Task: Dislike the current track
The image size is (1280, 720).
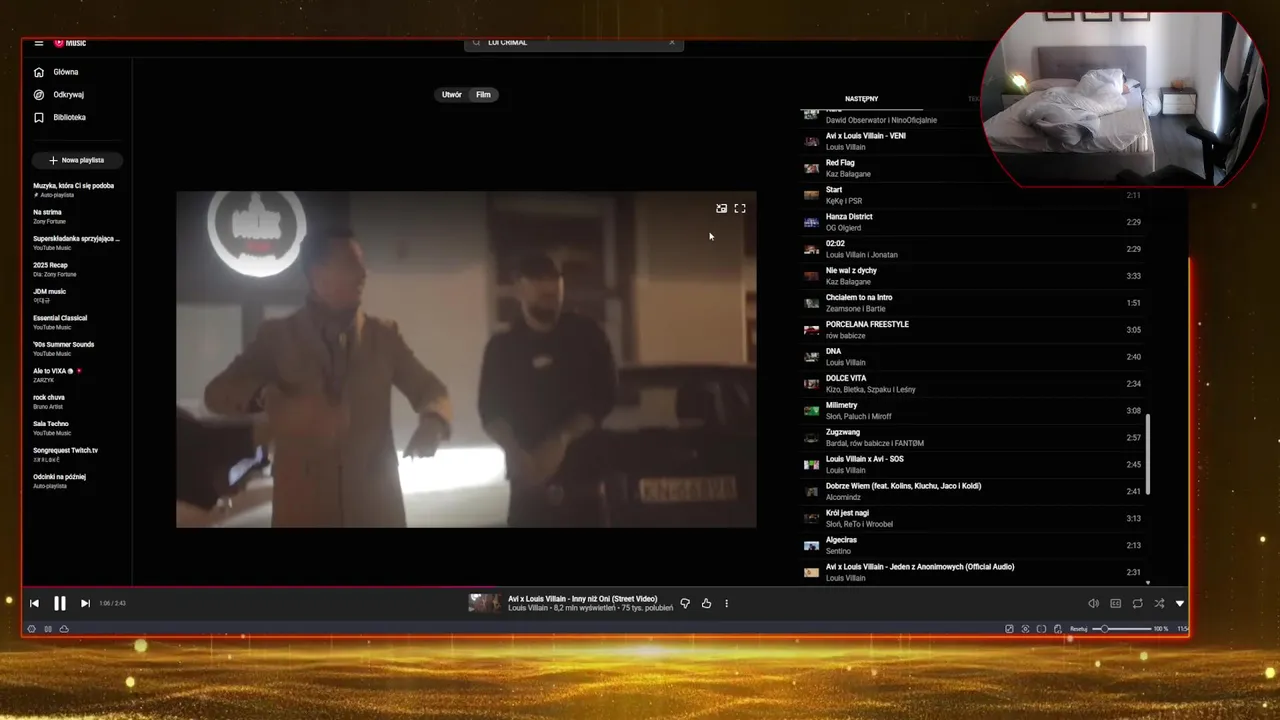Action: (685, 603)
